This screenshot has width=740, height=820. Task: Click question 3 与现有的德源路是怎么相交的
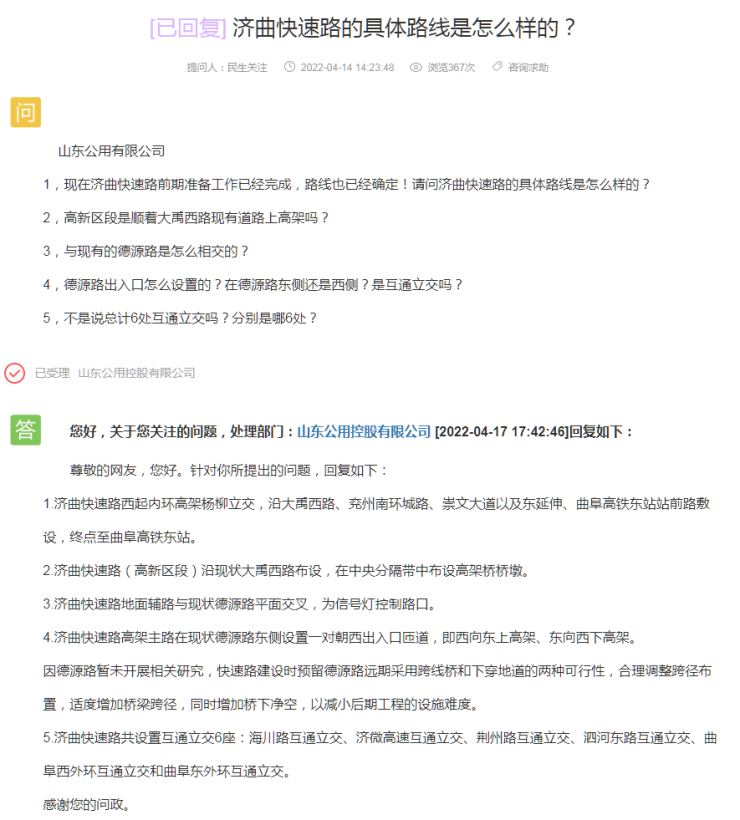click(x=145, y=252)
